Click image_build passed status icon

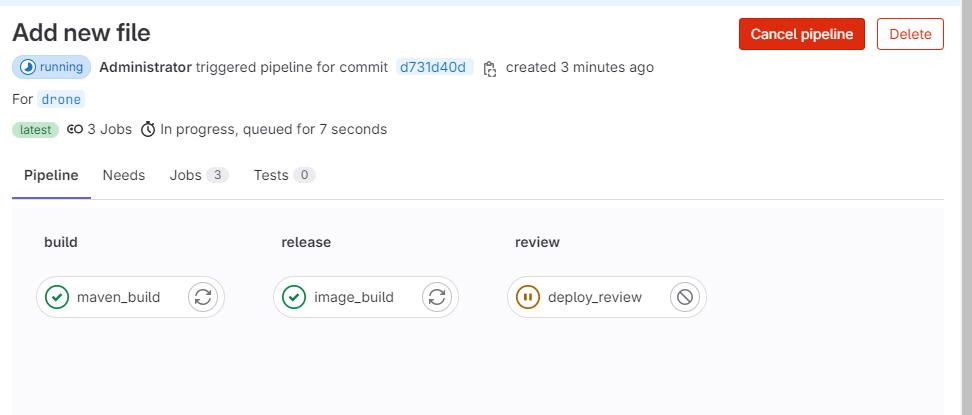[x=294, y=297]
